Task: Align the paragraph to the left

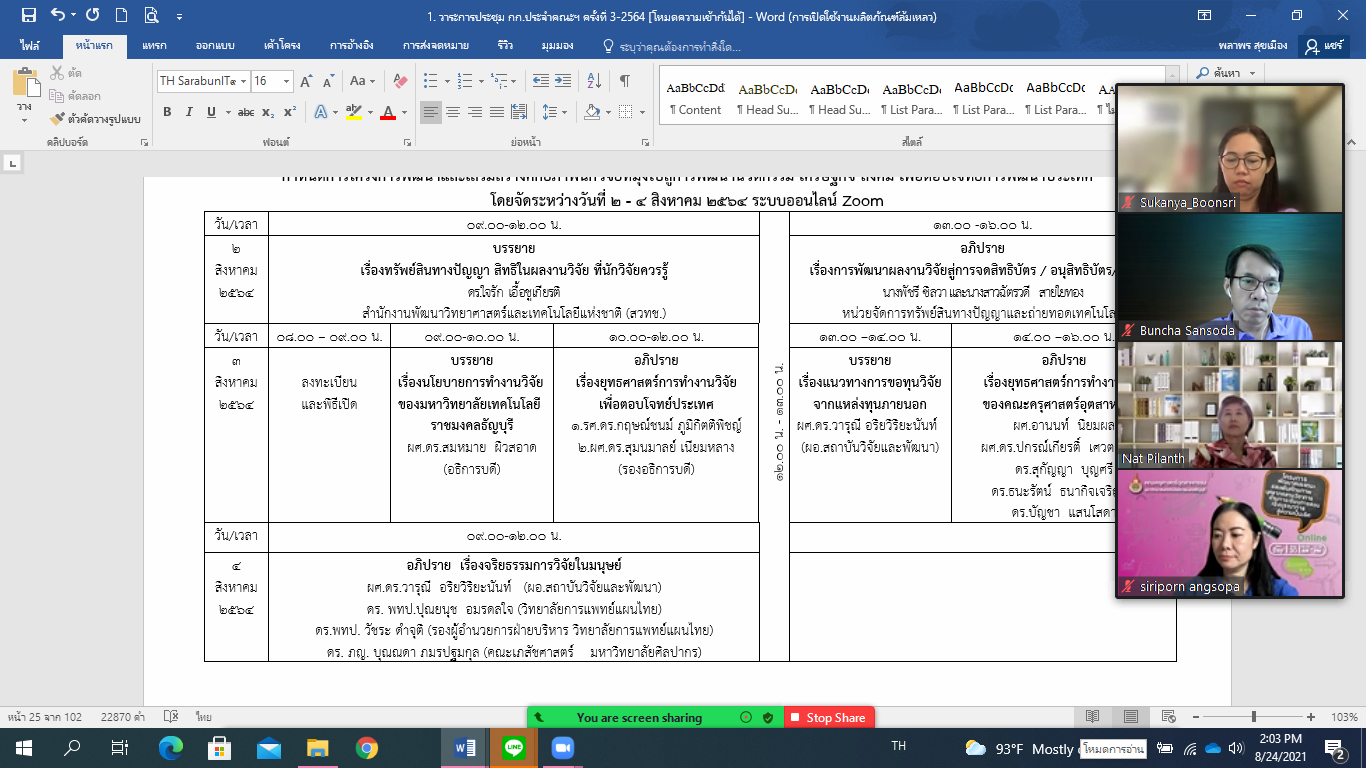Action: [431, 112]
